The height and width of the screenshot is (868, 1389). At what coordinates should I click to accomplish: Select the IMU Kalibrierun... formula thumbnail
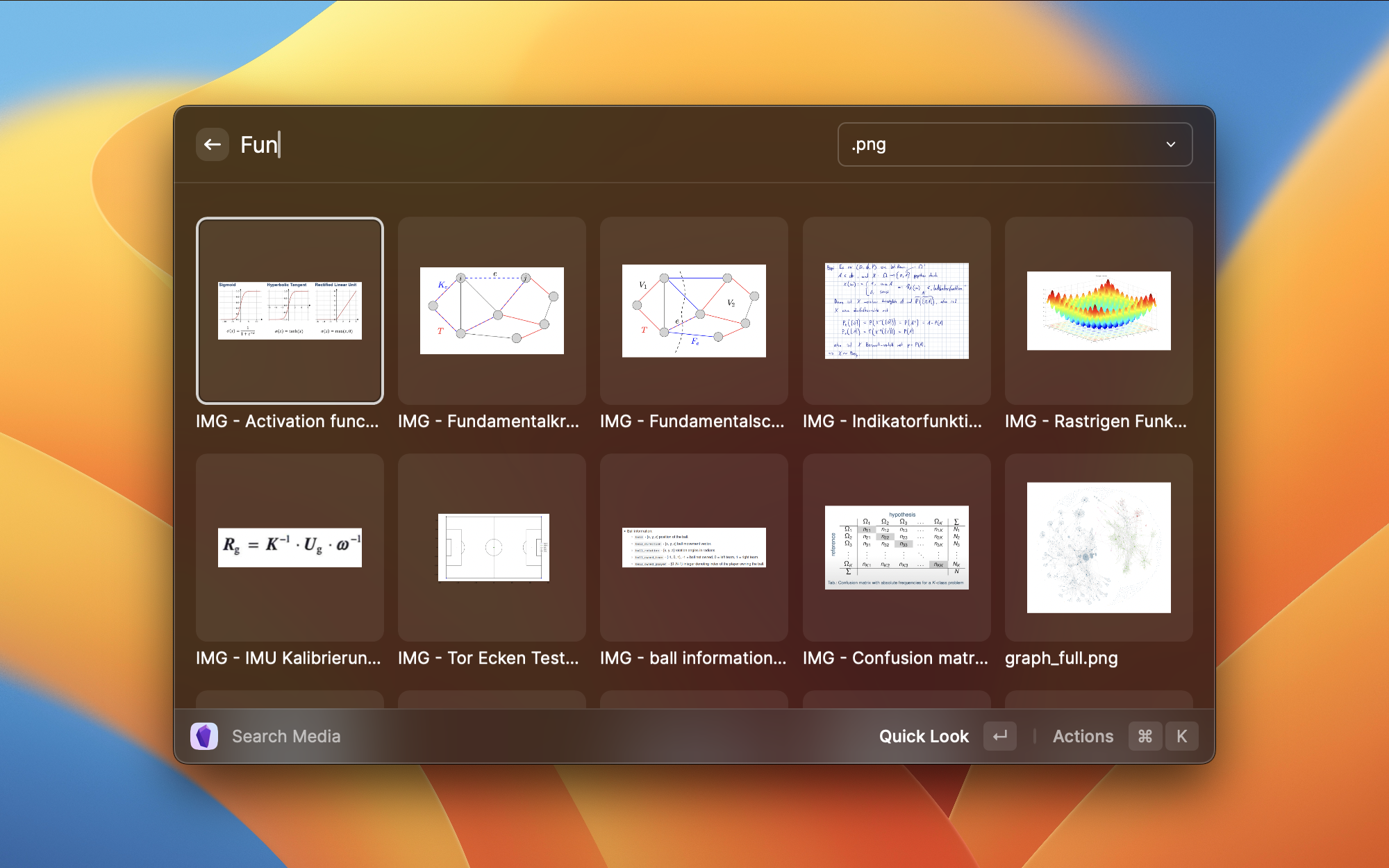tap(290, 547)
